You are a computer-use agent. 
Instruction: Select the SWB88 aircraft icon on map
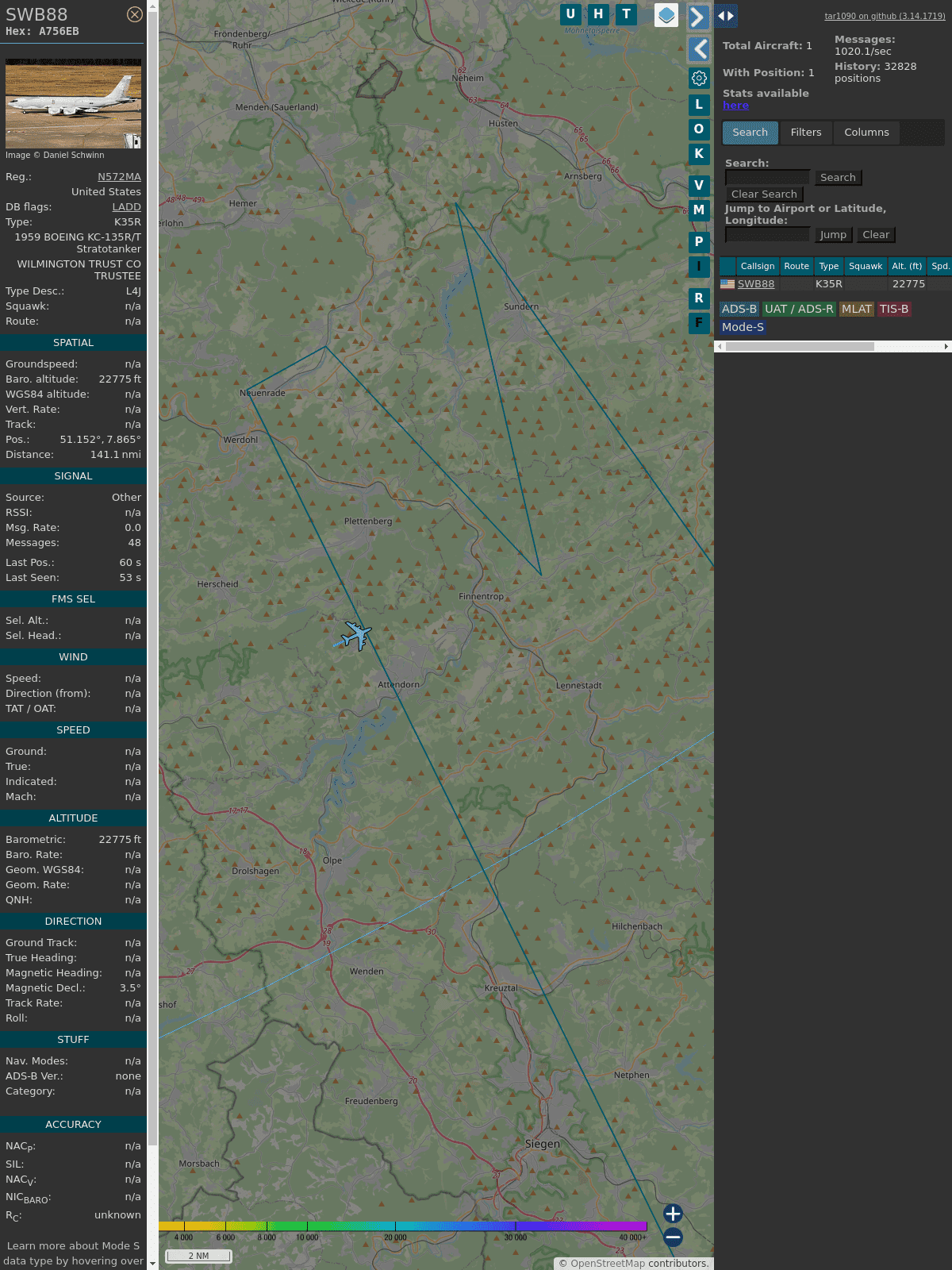[x=356, y=635]
